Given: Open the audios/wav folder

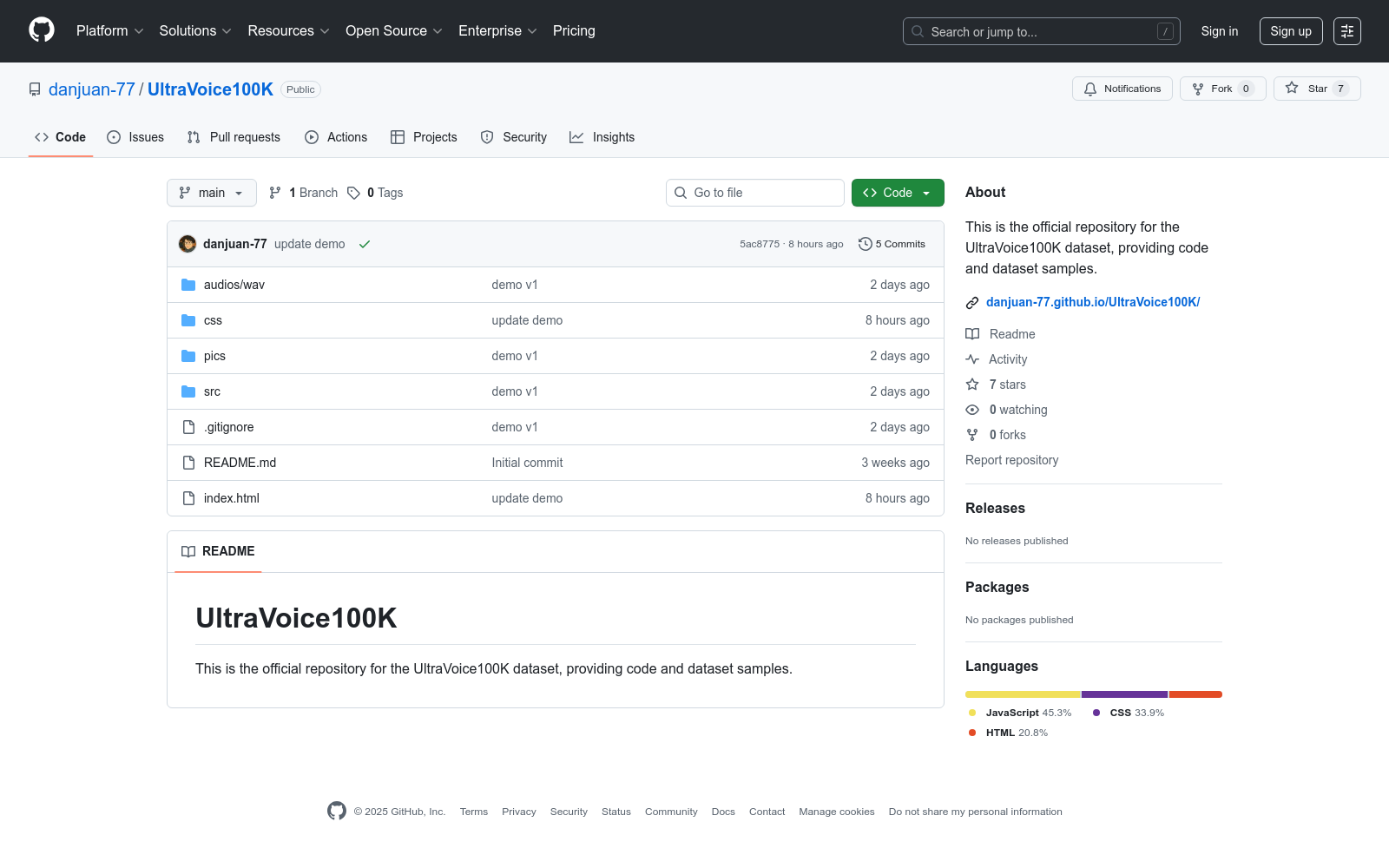Looking at the screenshot, I should coord(234,285).
